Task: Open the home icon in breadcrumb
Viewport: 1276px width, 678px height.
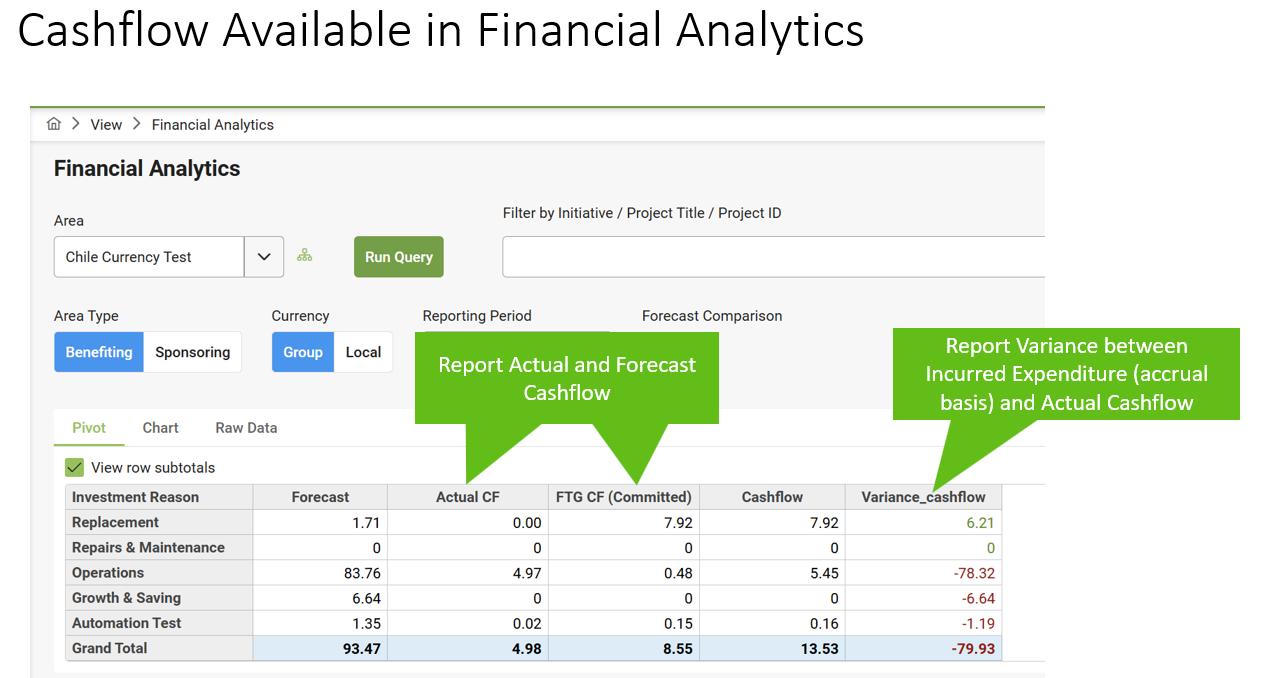Action: (x=54, y=124)
